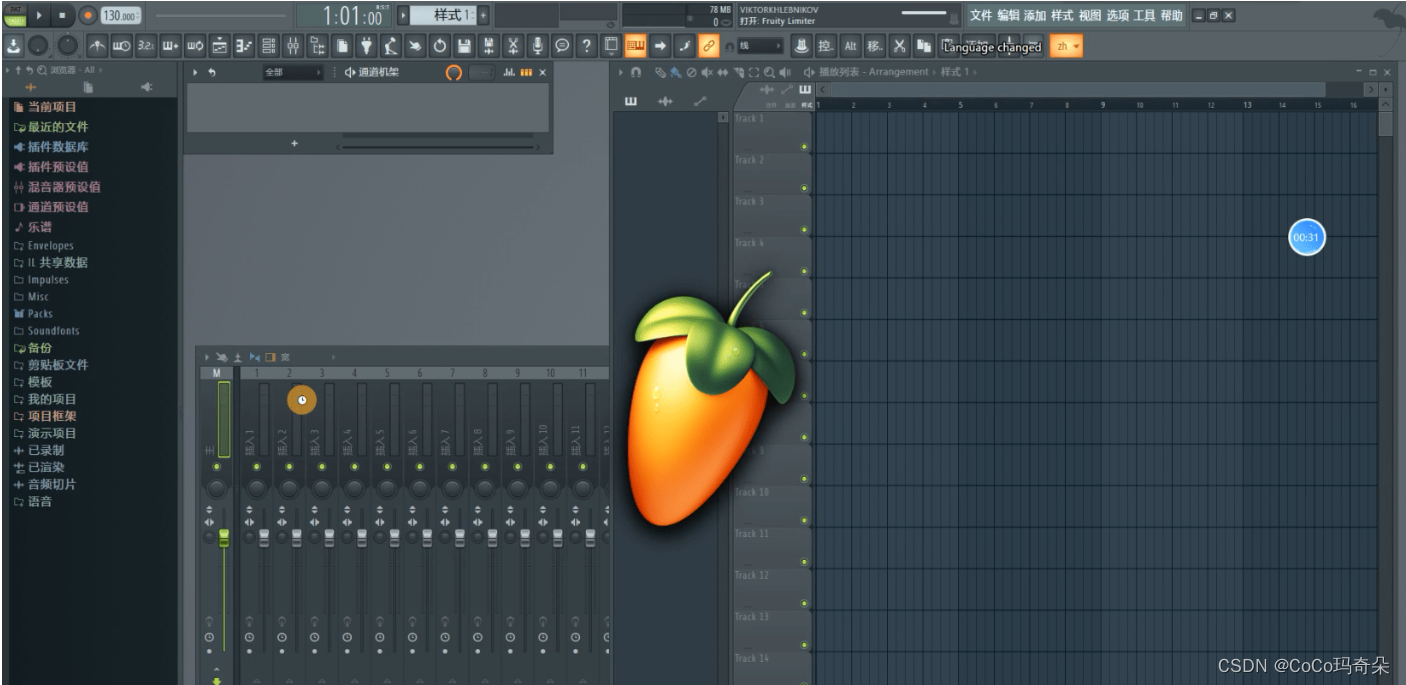Image resolution: width=1406 pixels, height=685 pixels.
Task: Click the scissors audio editor toolbar icon
Action: pyautogui.click(x=513, y=45)
